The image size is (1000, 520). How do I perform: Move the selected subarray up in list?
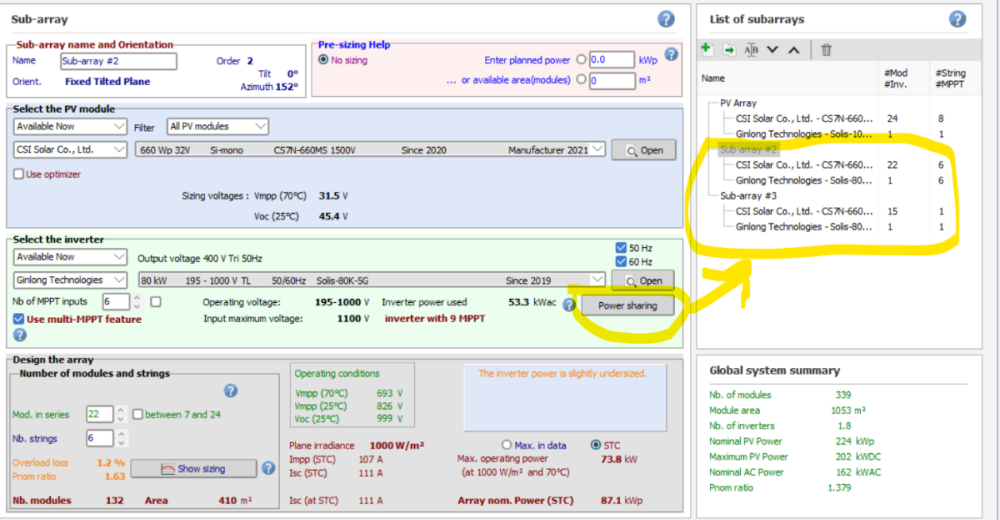(793, 49)
